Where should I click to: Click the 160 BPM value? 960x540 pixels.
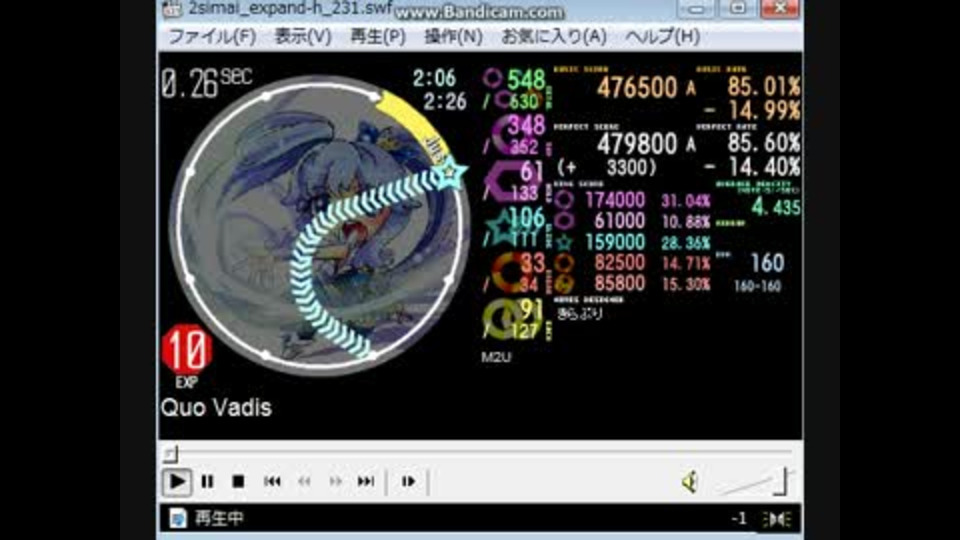(767, 263)
